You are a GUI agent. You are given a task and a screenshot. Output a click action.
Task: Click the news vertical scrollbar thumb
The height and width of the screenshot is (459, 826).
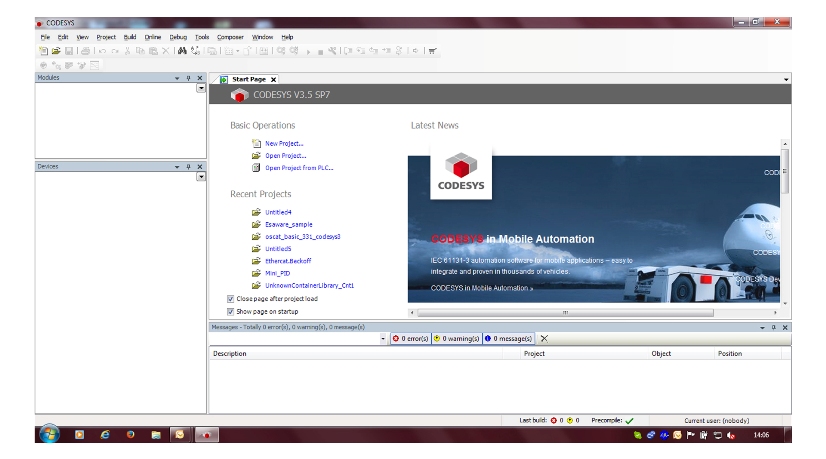[x=785, y=171]
